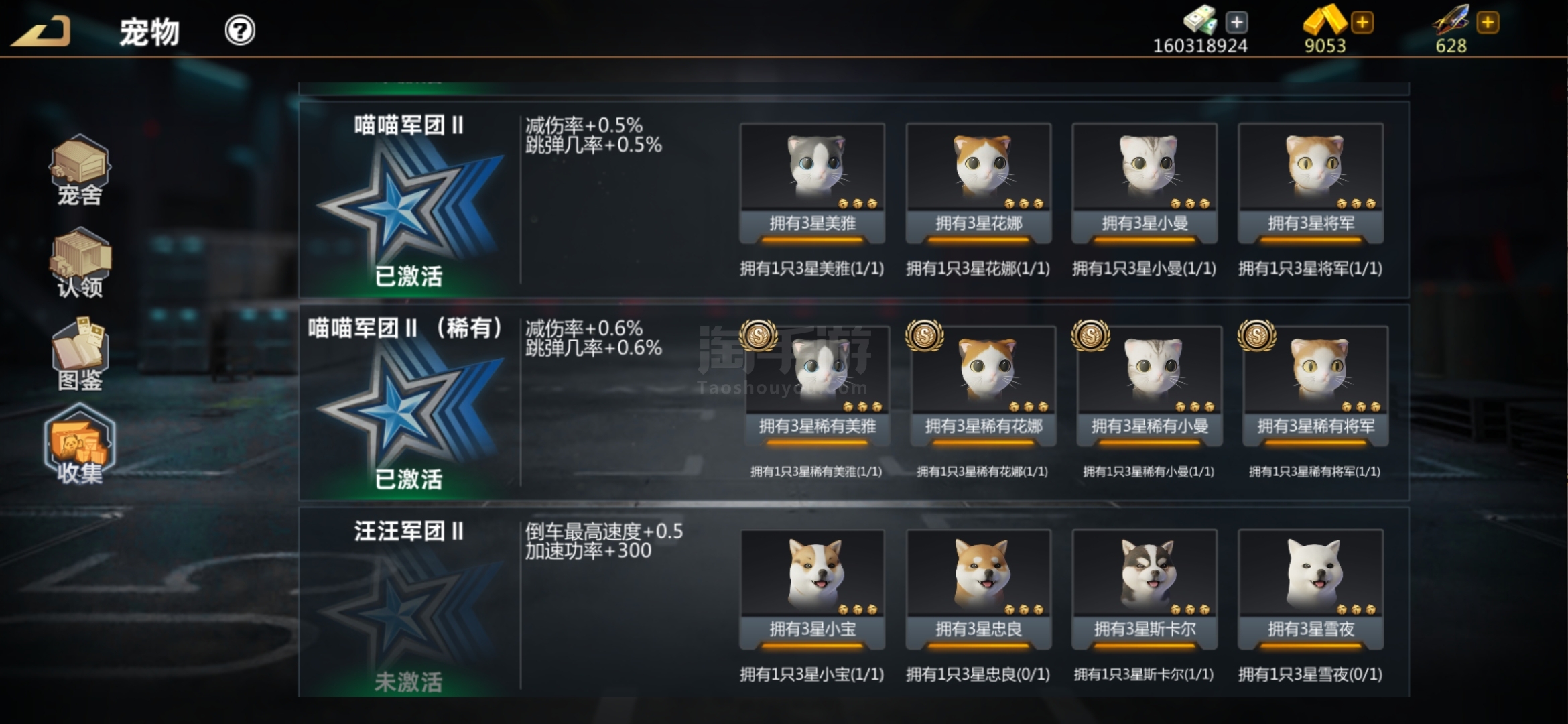Open the 拥有3星雪夜 white dog card
Image resolution: width=1568 pixels, height=724 pixels.
tap(1311, 589)
